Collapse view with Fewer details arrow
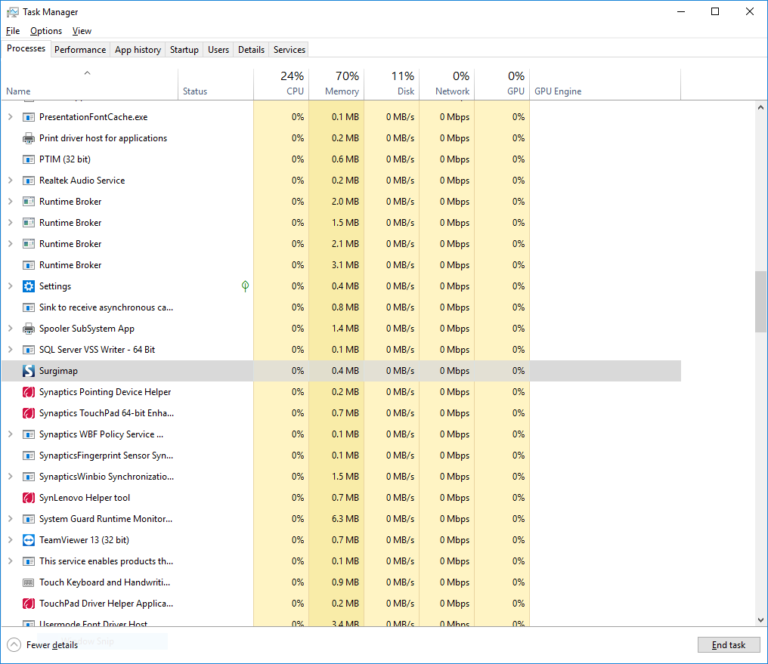The image size is (768, 664). pyautogui.click(x=14, y=645)
